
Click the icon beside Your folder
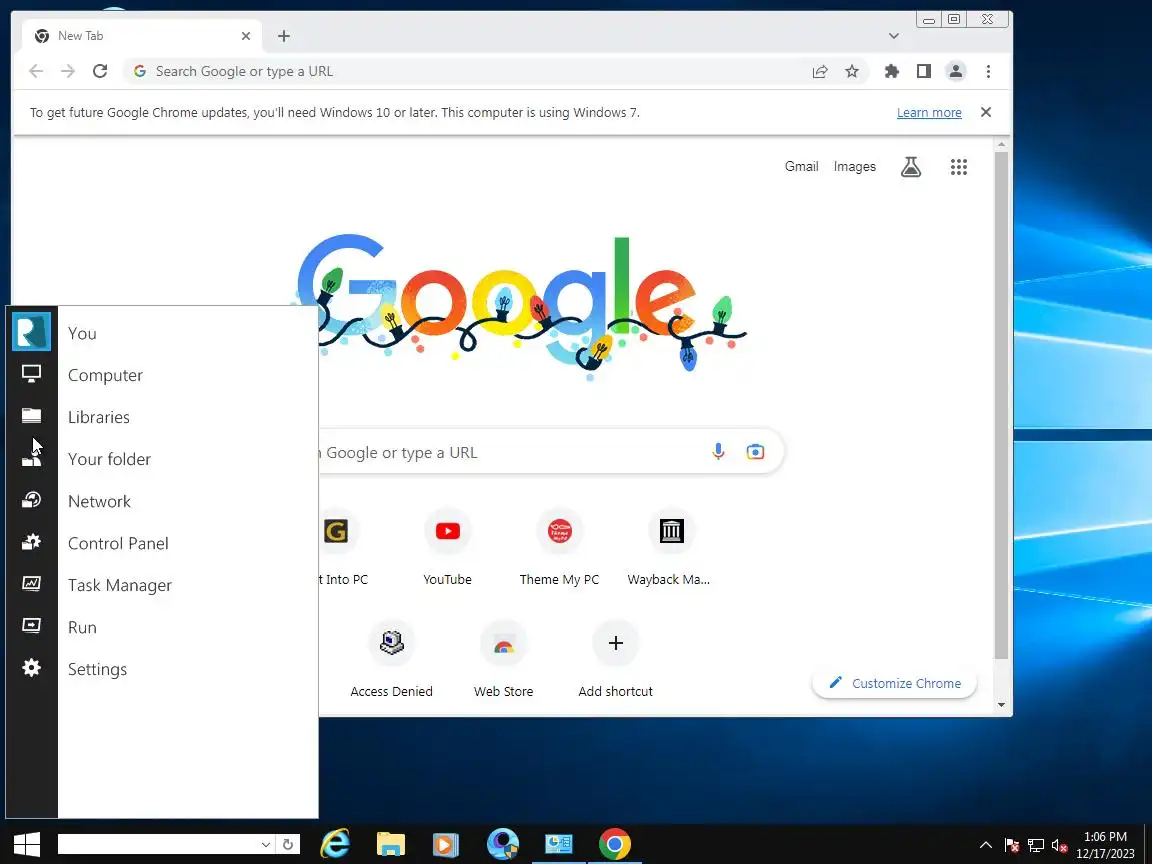click(31, 458)
